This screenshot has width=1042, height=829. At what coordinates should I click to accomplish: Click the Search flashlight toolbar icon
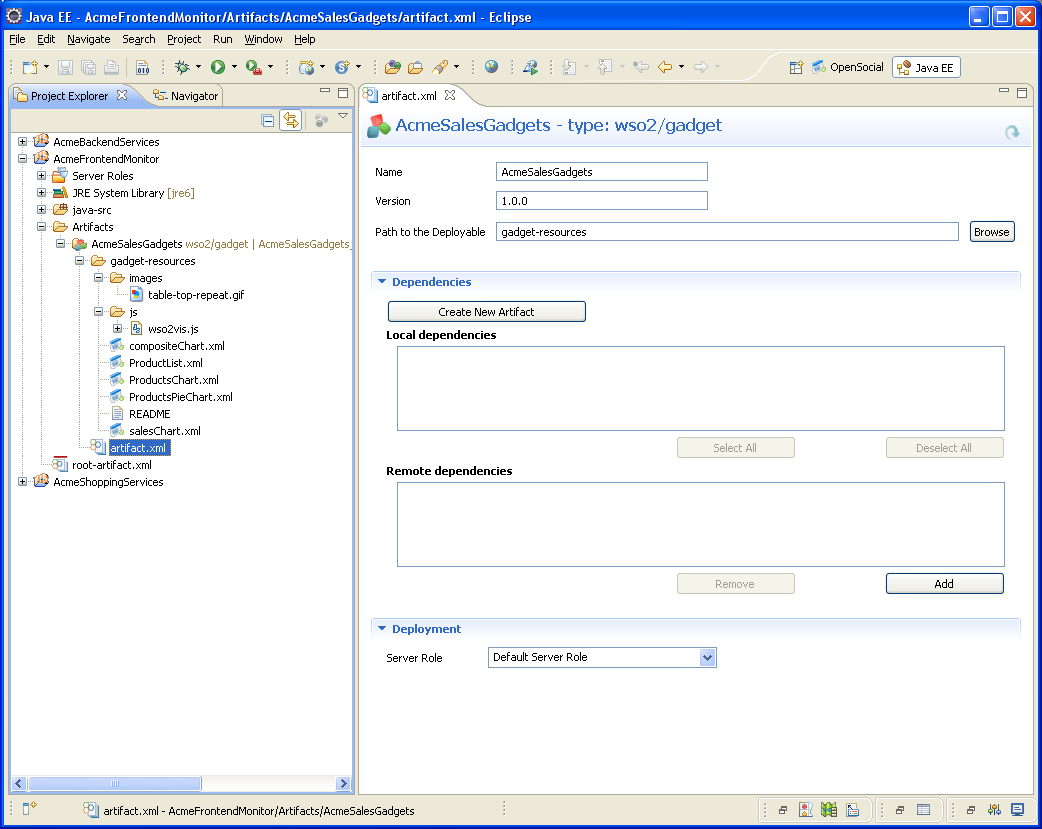(x=439, y=67)
